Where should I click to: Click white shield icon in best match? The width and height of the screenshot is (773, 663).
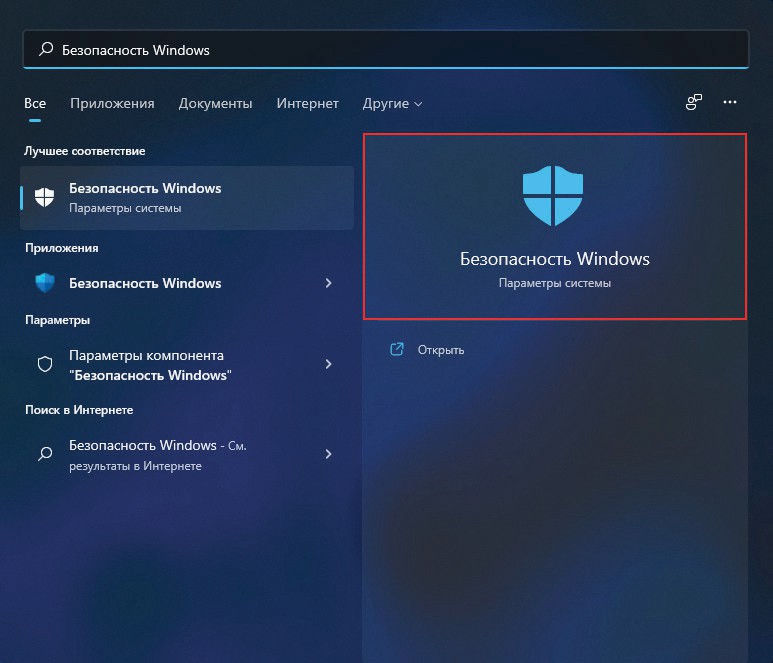(45, 197)
